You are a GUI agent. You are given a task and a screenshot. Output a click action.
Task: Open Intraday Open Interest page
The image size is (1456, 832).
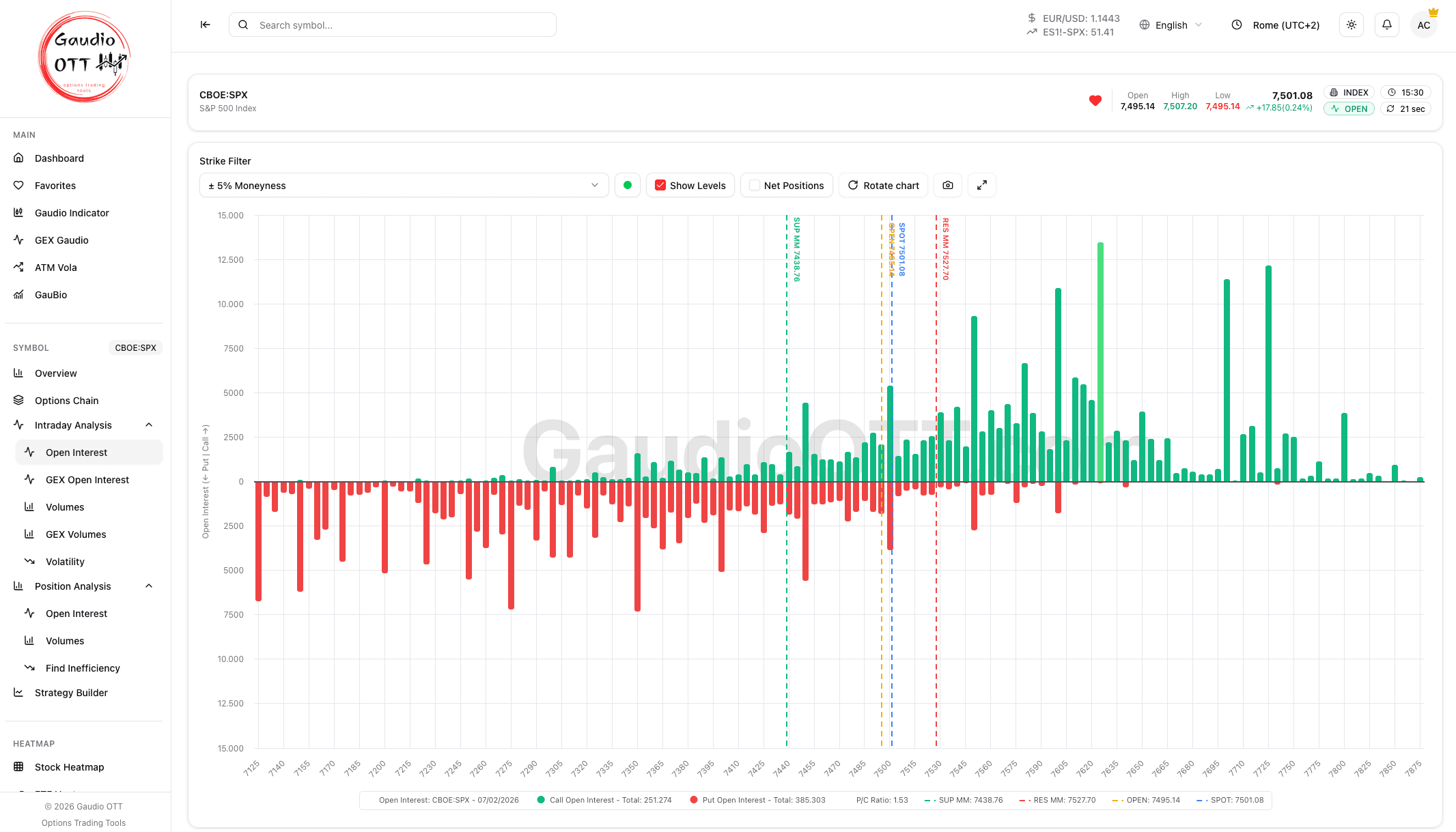click(89, 452)
